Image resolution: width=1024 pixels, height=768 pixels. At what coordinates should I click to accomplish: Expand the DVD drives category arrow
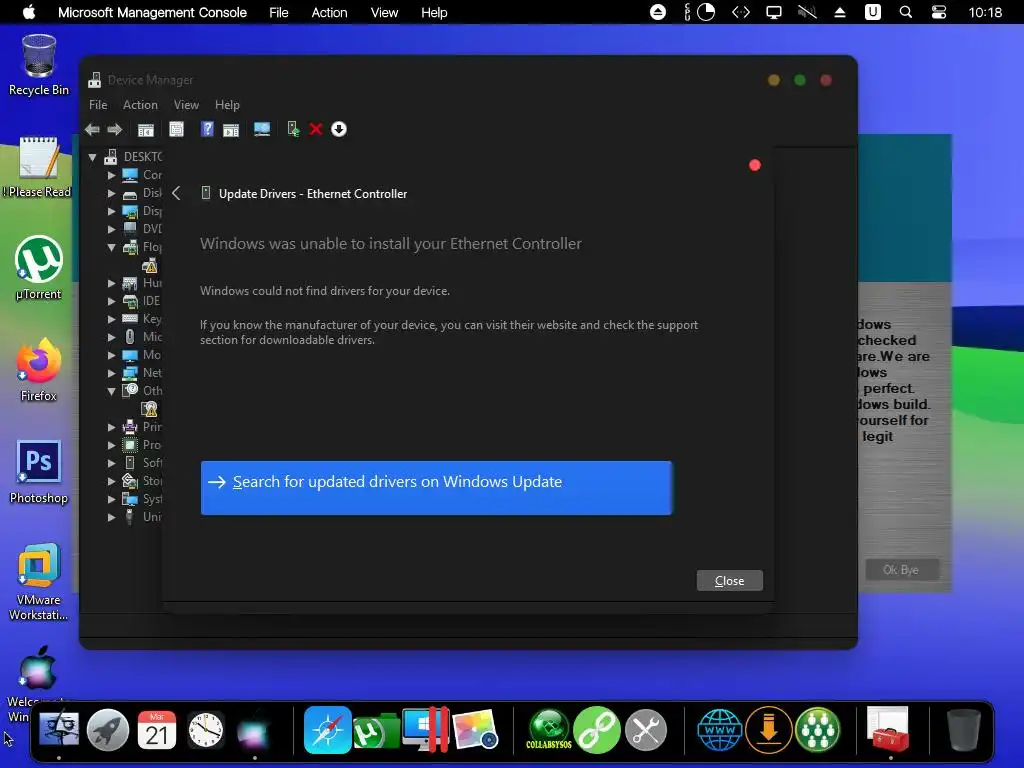[x=111, y=229]
